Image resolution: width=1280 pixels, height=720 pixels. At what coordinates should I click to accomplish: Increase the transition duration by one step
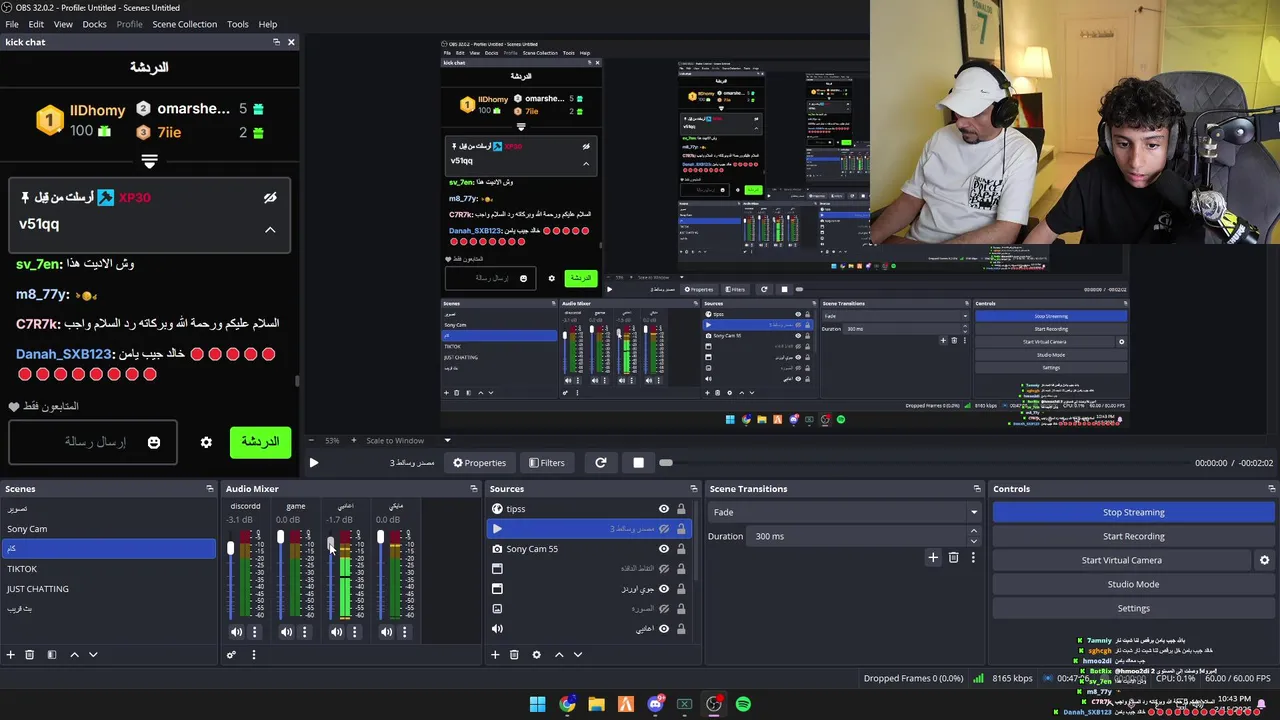pos(973,532)
